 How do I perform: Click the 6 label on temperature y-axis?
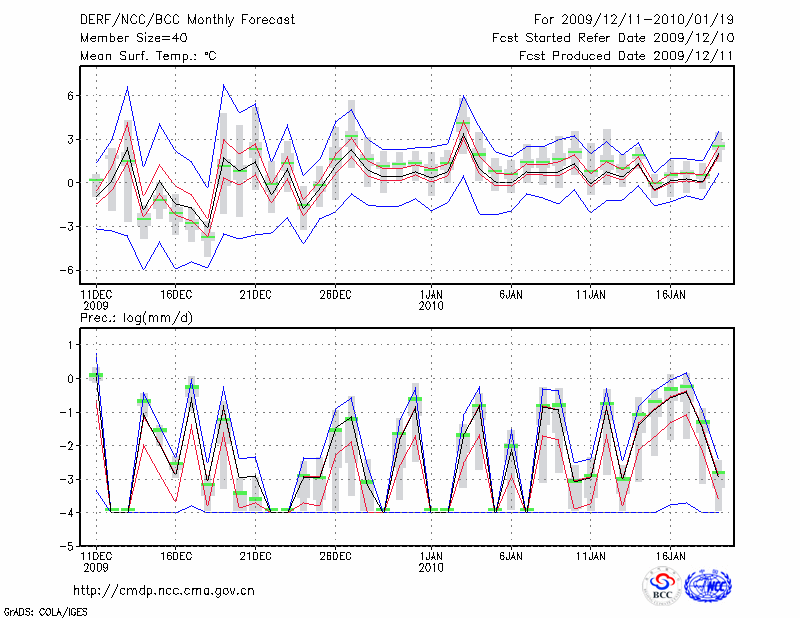pyautogui.click(x=71, y=96)
